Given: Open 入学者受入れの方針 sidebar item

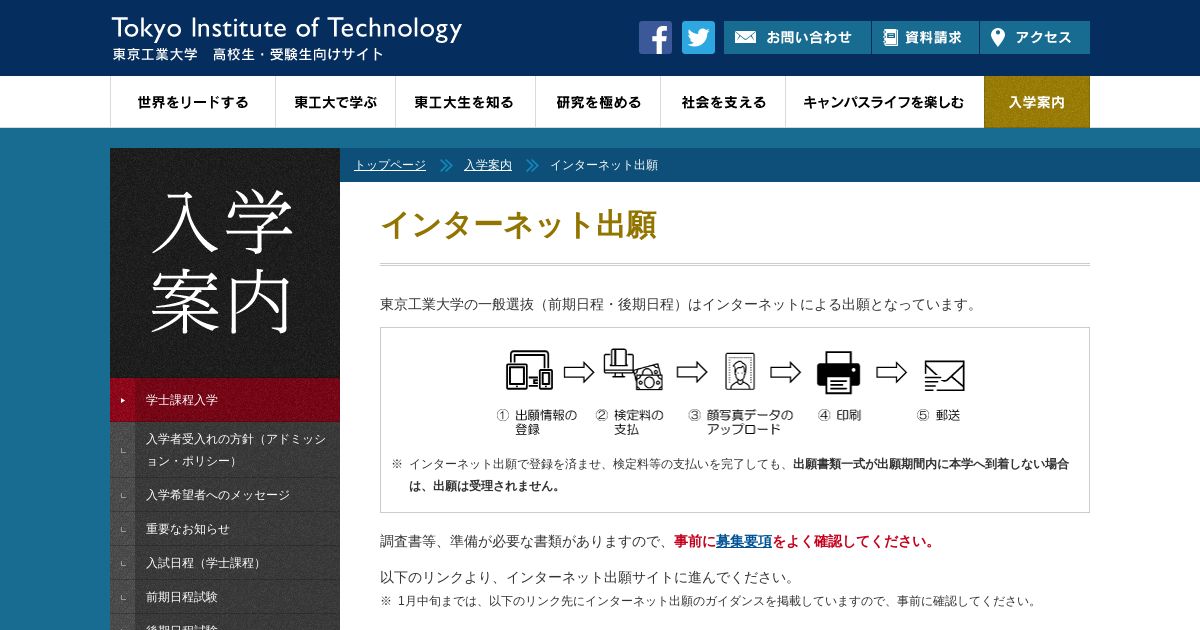Looking at the screenshot, I should click(x=225, y=450).
